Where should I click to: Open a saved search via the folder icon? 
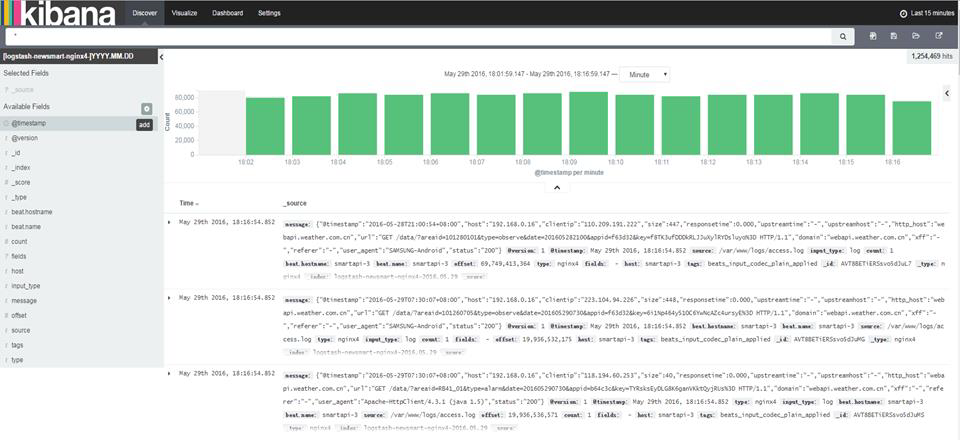pos(916,36)
